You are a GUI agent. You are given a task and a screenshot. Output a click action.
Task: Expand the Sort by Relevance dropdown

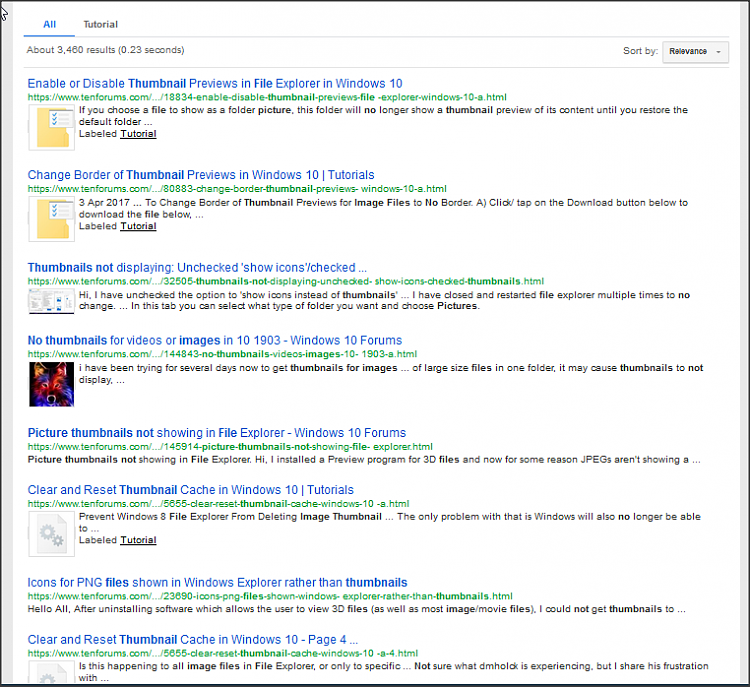[x=694, y=51]
